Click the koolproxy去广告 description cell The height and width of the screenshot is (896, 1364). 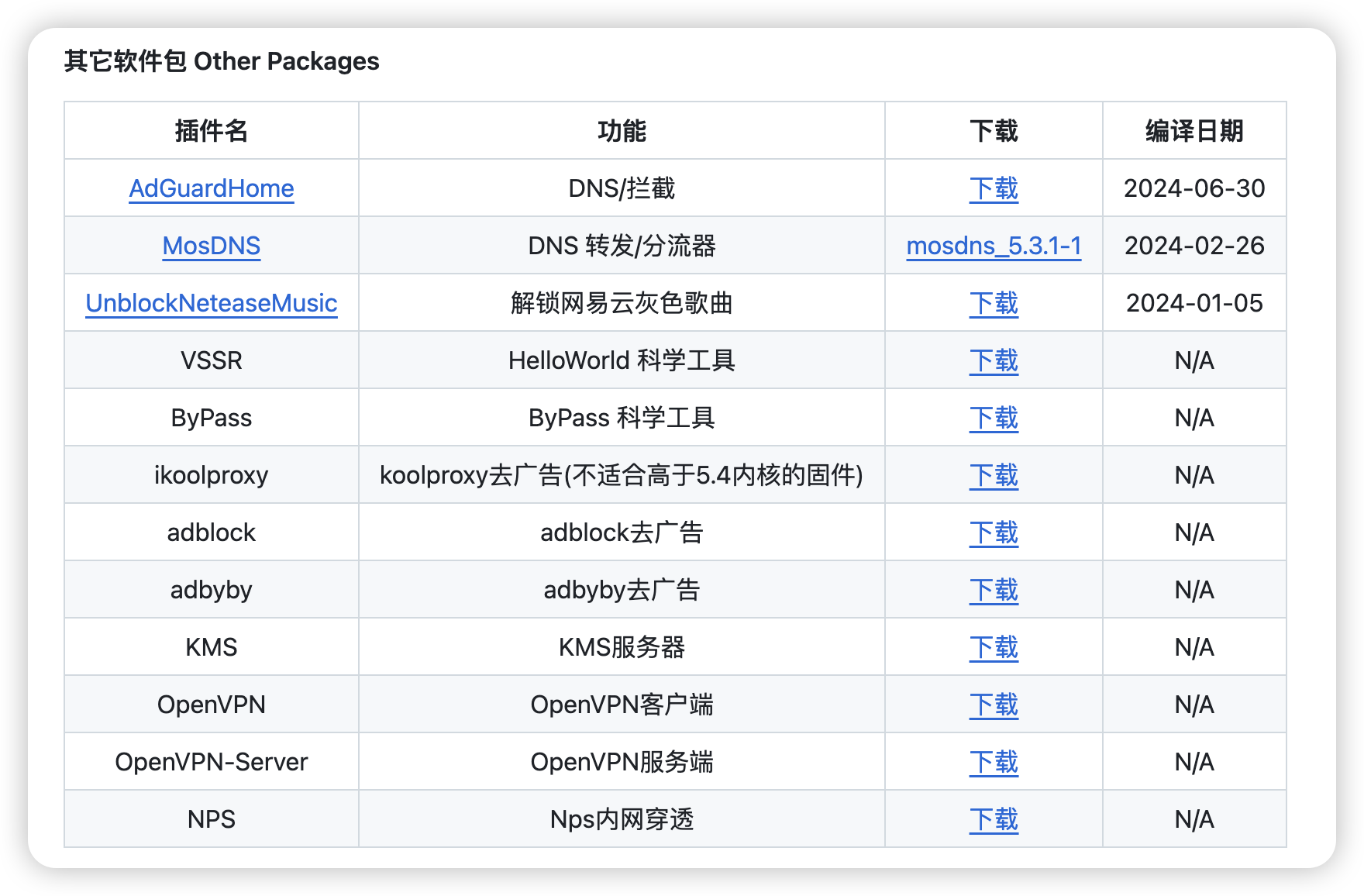(x=622, y=475)
